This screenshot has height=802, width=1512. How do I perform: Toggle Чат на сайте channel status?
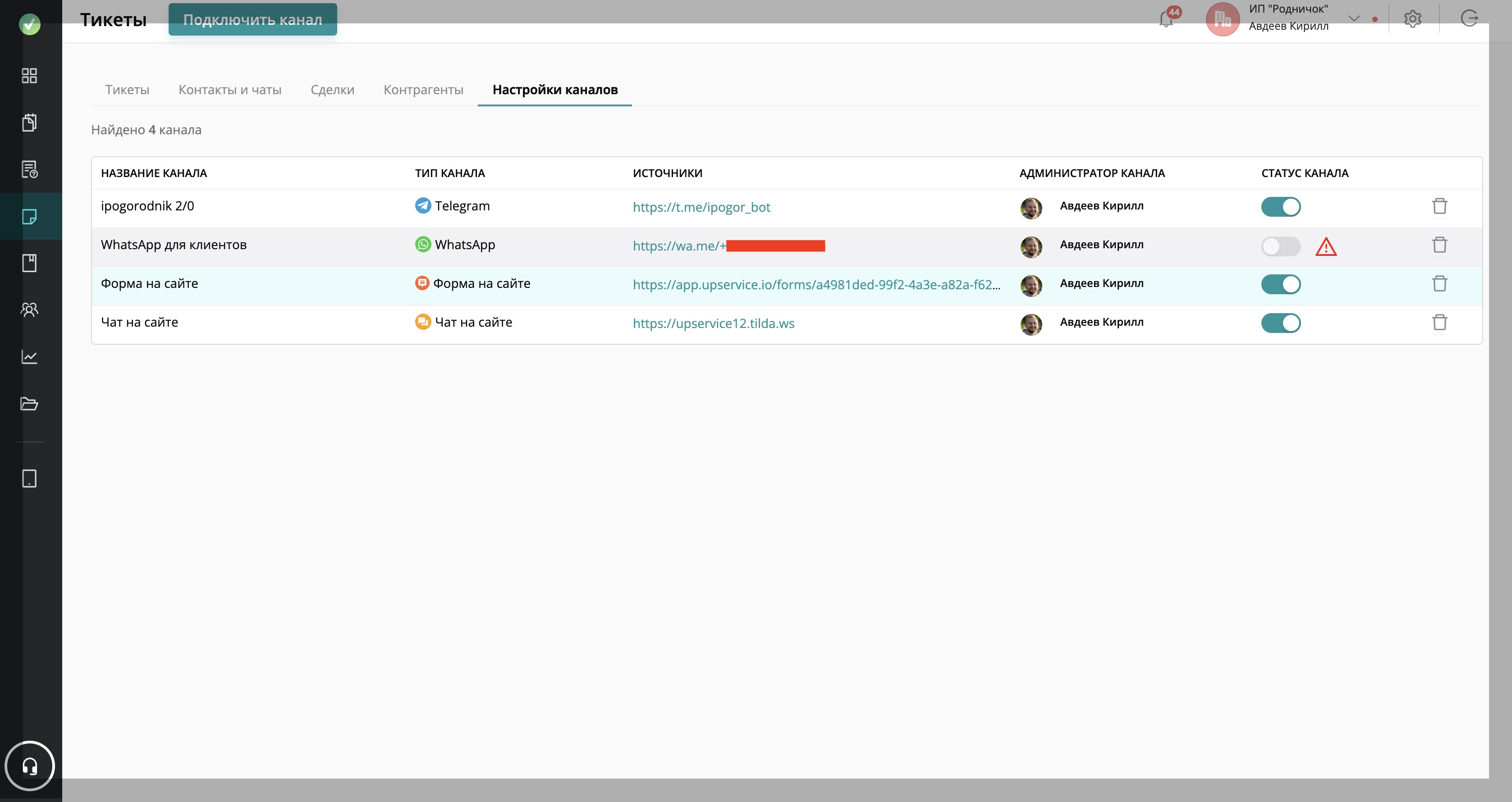point(1281,323)
